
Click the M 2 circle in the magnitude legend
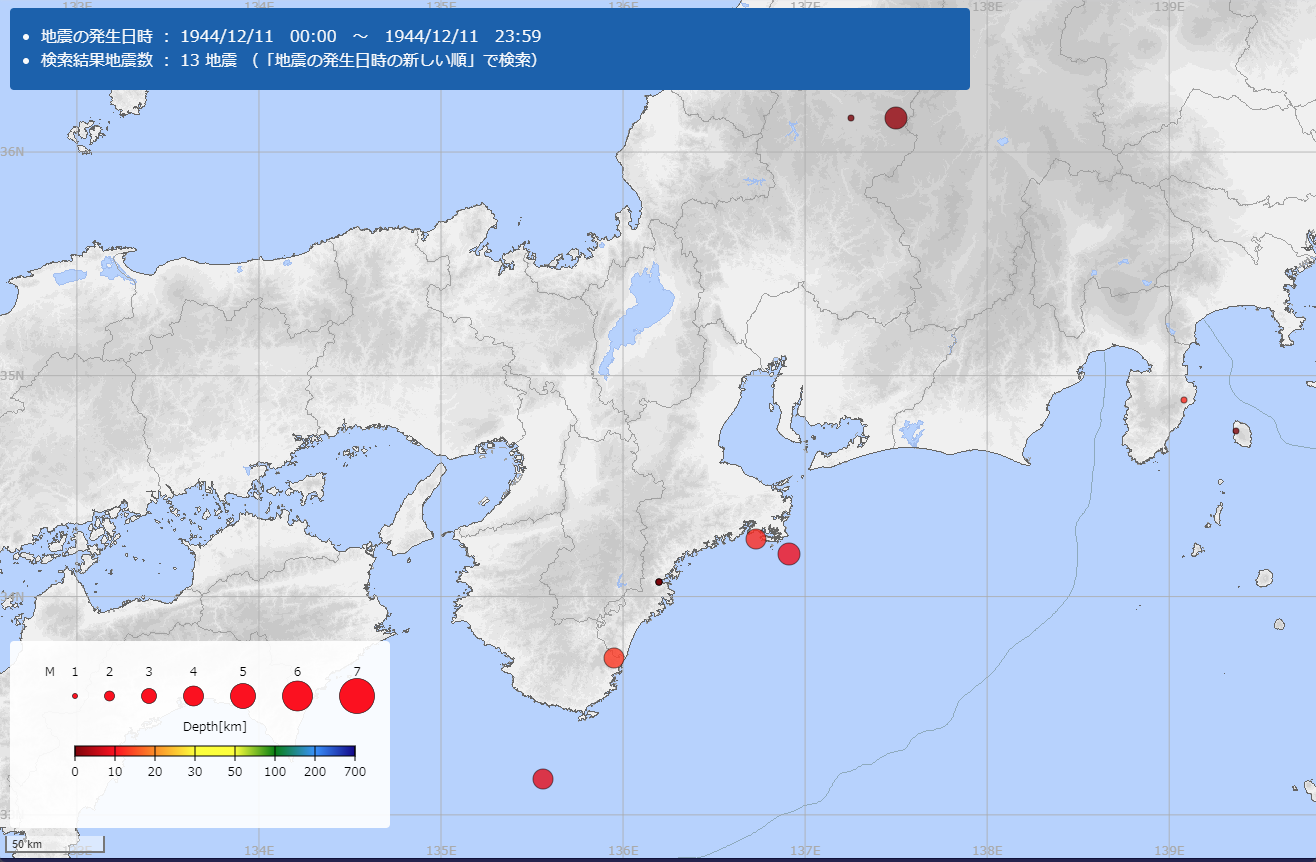pyautogui.click(x=110, y=696)
